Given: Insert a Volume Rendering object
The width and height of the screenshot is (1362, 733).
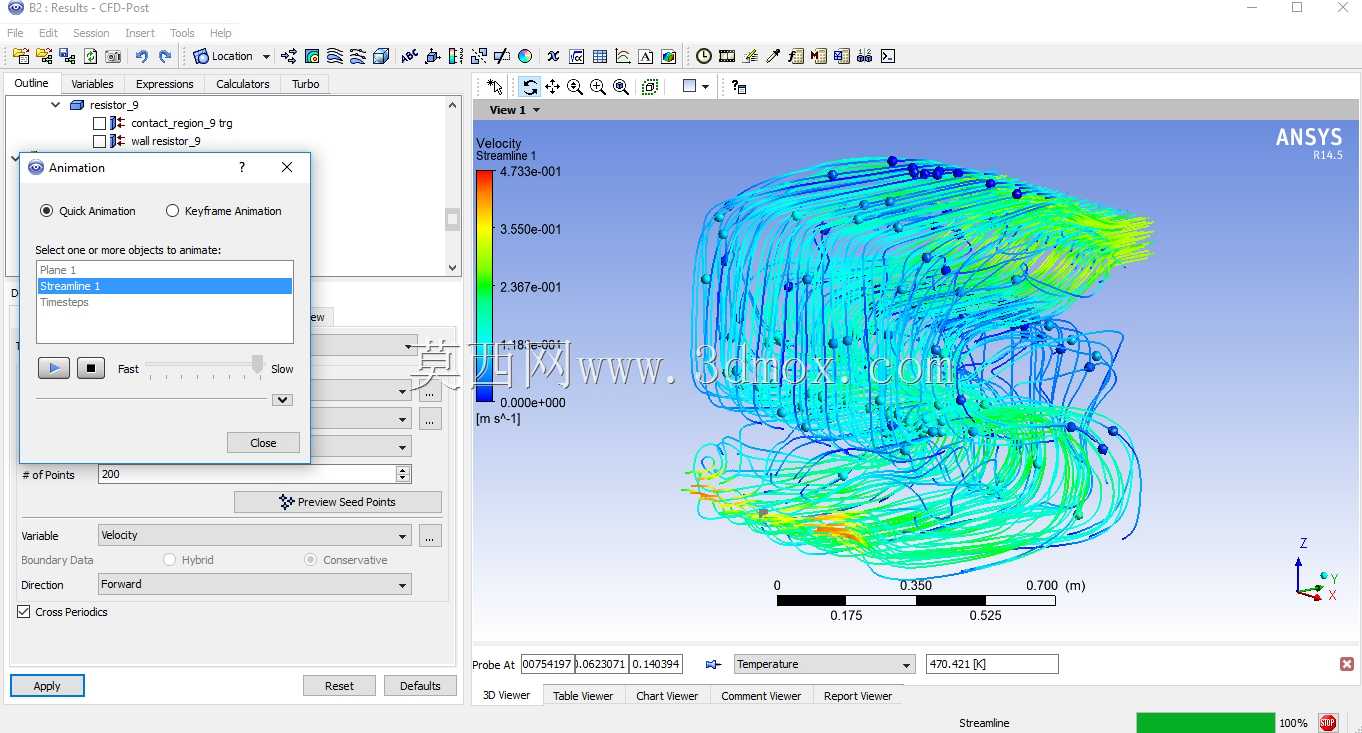Looking at the screenshot, I should click(x=381, y=56).
